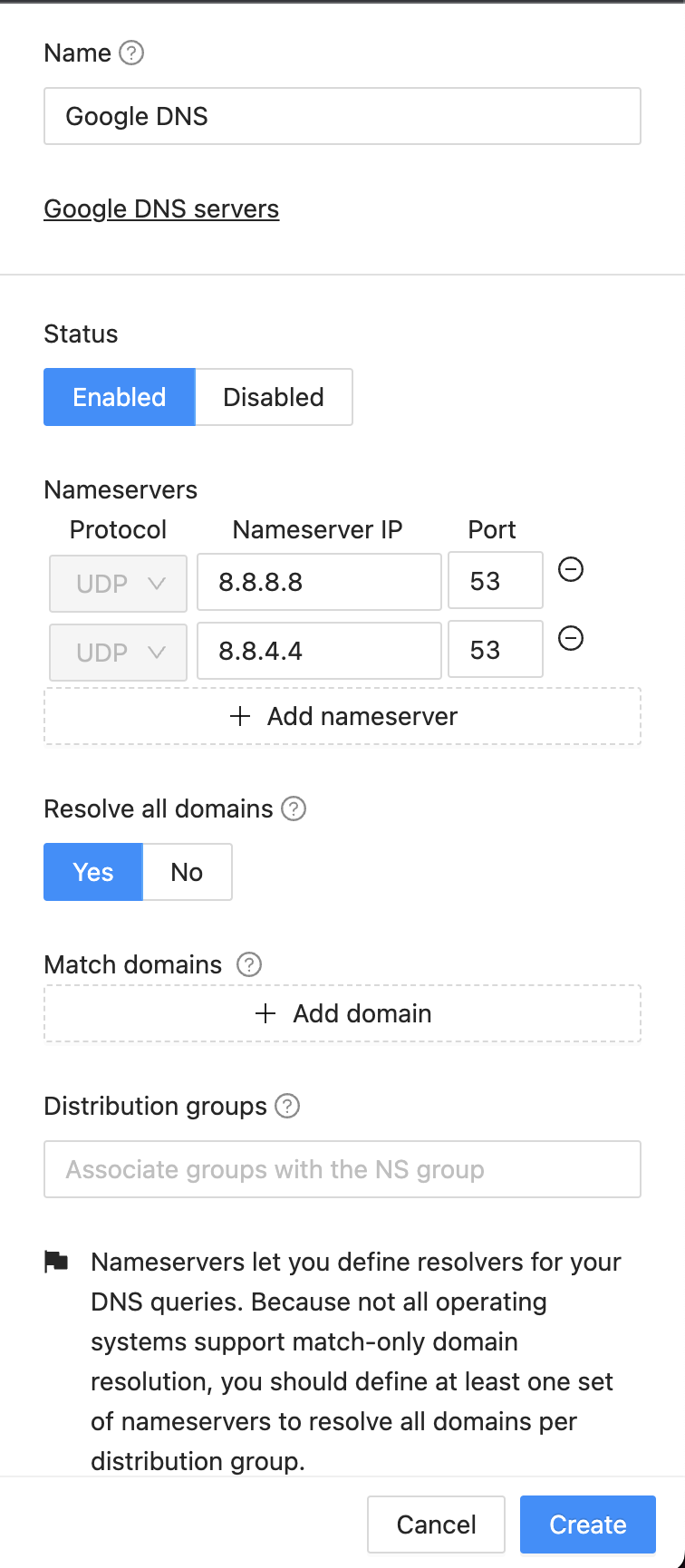Open protocol dropdown for 8.8.4.4 nameserver
Screen dimensions: 685x1568
point(118,652)
